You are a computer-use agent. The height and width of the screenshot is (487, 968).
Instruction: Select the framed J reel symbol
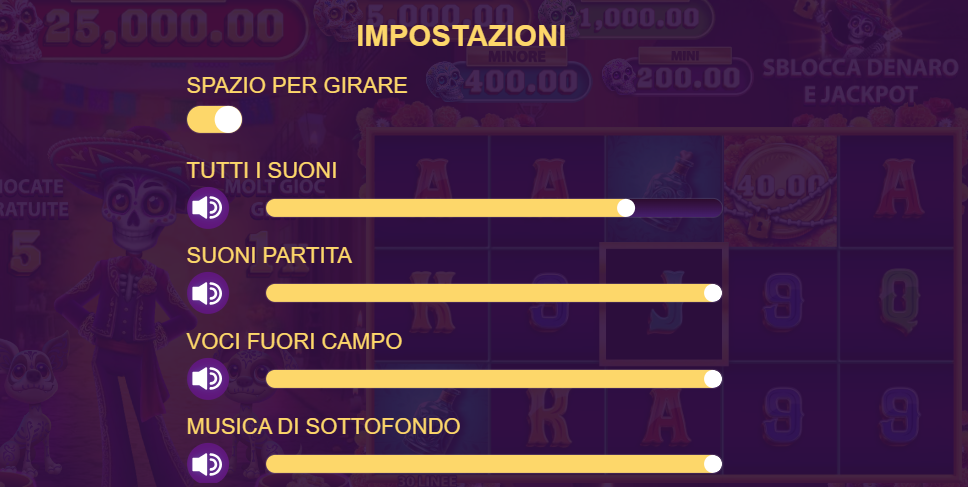(x=664, y=304)
